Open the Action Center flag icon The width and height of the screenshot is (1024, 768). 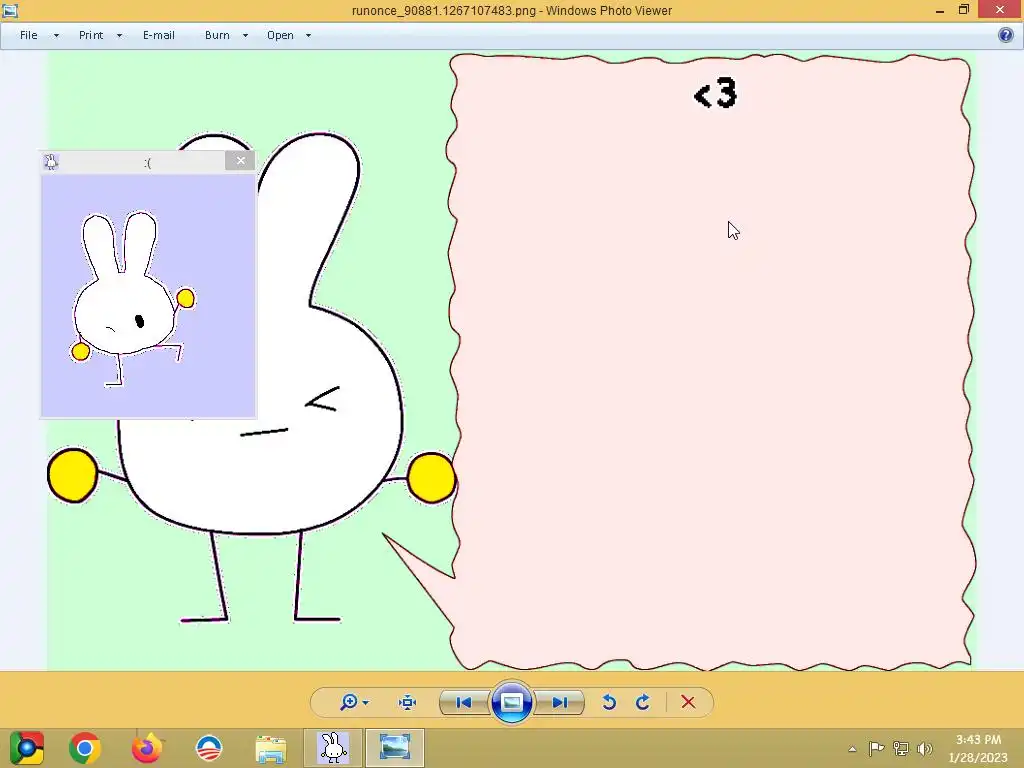876,748
